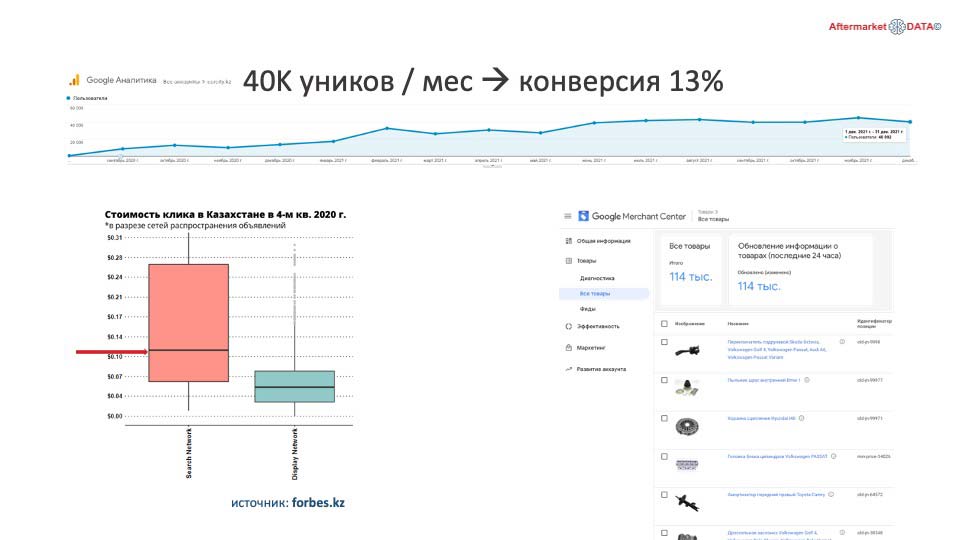Open the Volkswagen PASSAT cylinder head link

(x=777, y=456)
